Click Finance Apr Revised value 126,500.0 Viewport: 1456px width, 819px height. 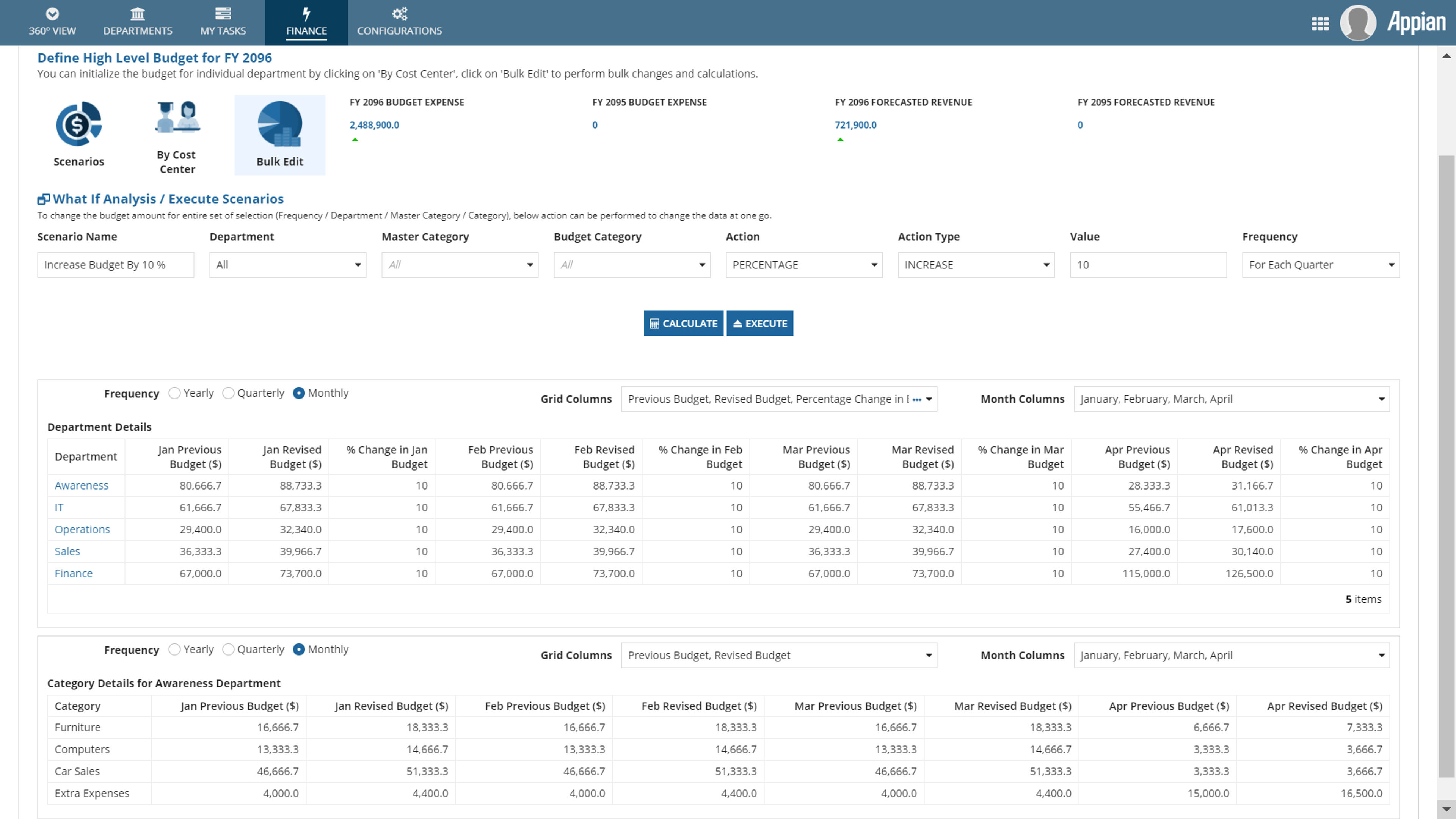[x=1249, y=573]
